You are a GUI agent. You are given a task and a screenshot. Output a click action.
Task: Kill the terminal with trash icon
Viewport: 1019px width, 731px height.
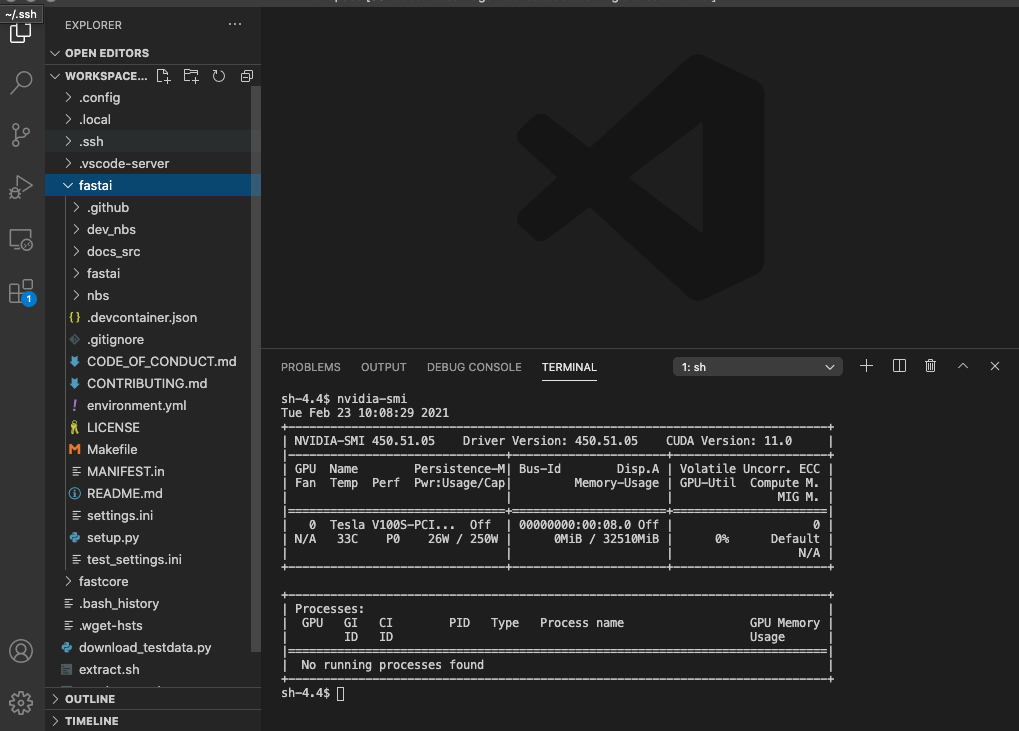point(931,366)
